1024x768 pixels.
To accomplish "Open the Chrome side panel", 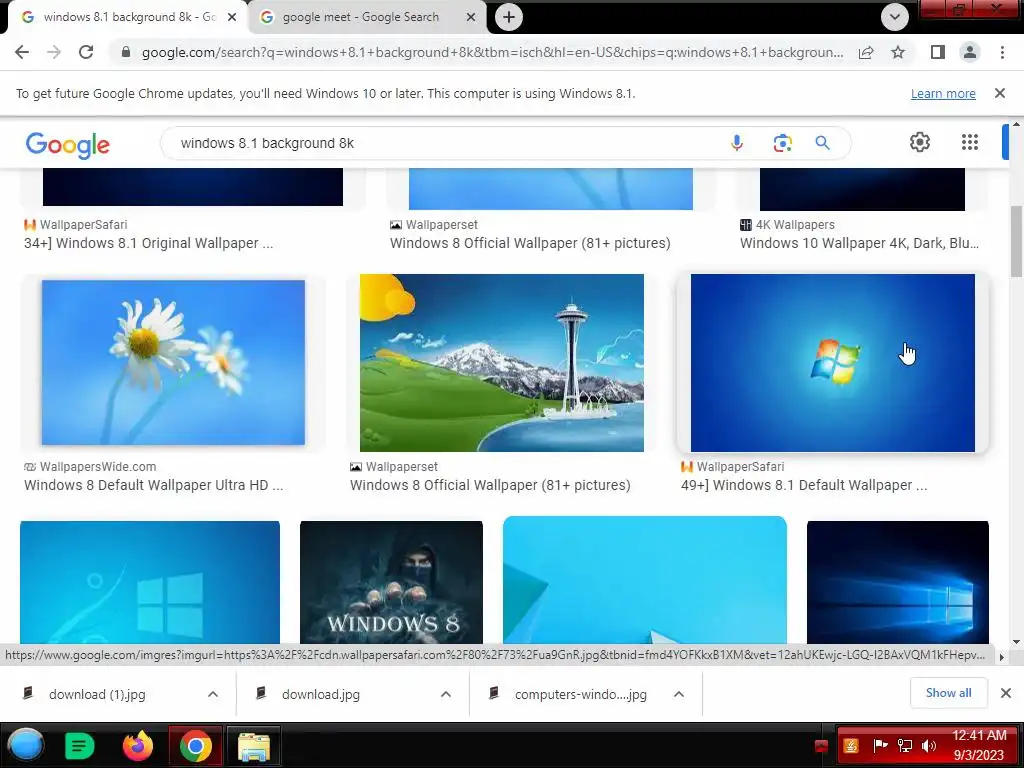I will [938, 52].
